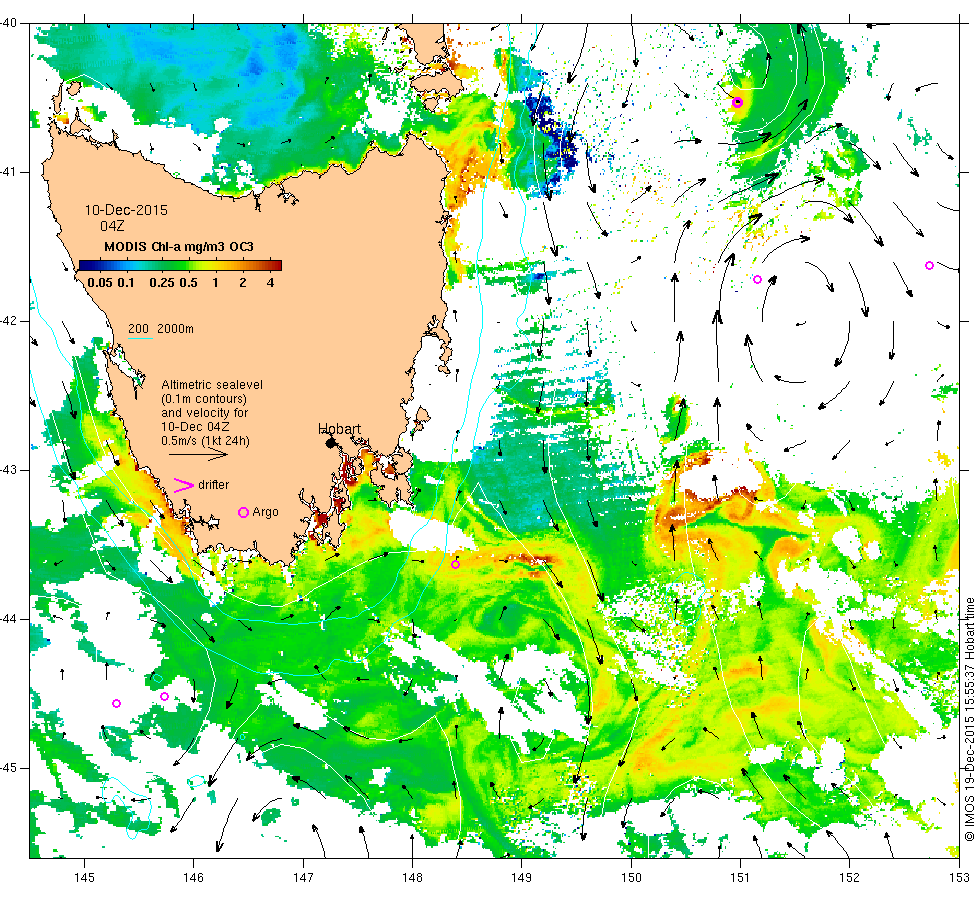
Task: Click the longitude axis label '149'
Action: [522, 878]
